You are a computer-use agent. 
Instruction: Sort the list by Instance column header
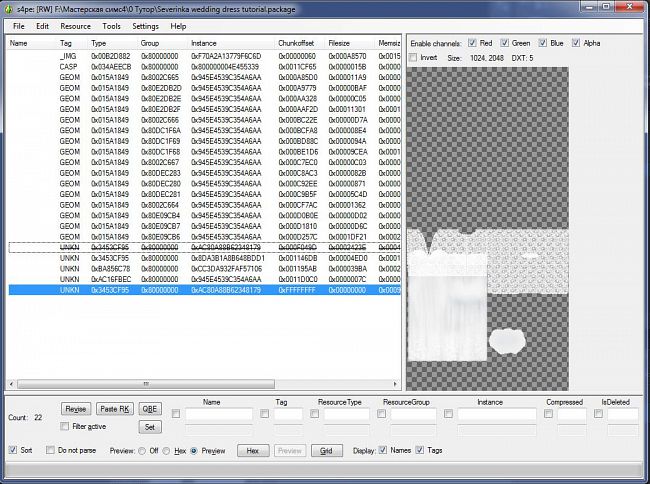[204, 43]
